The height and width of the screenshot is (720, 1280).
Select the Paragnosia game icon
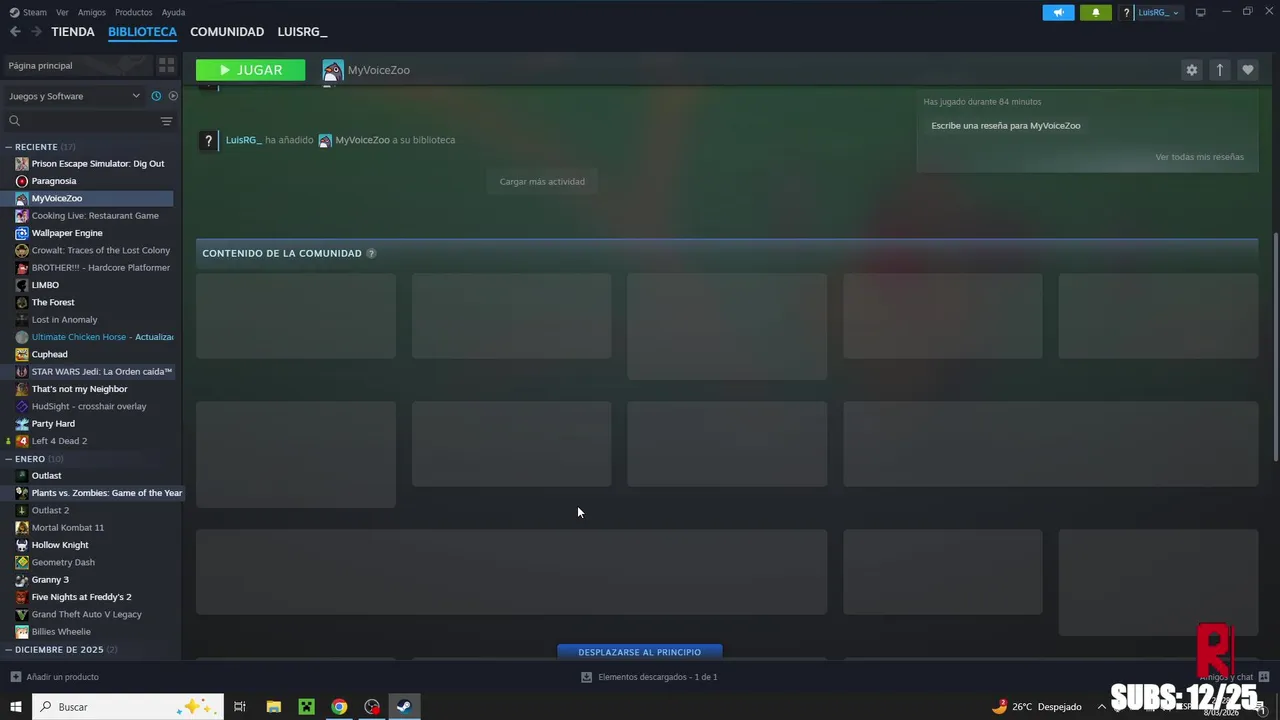point(22,181)
